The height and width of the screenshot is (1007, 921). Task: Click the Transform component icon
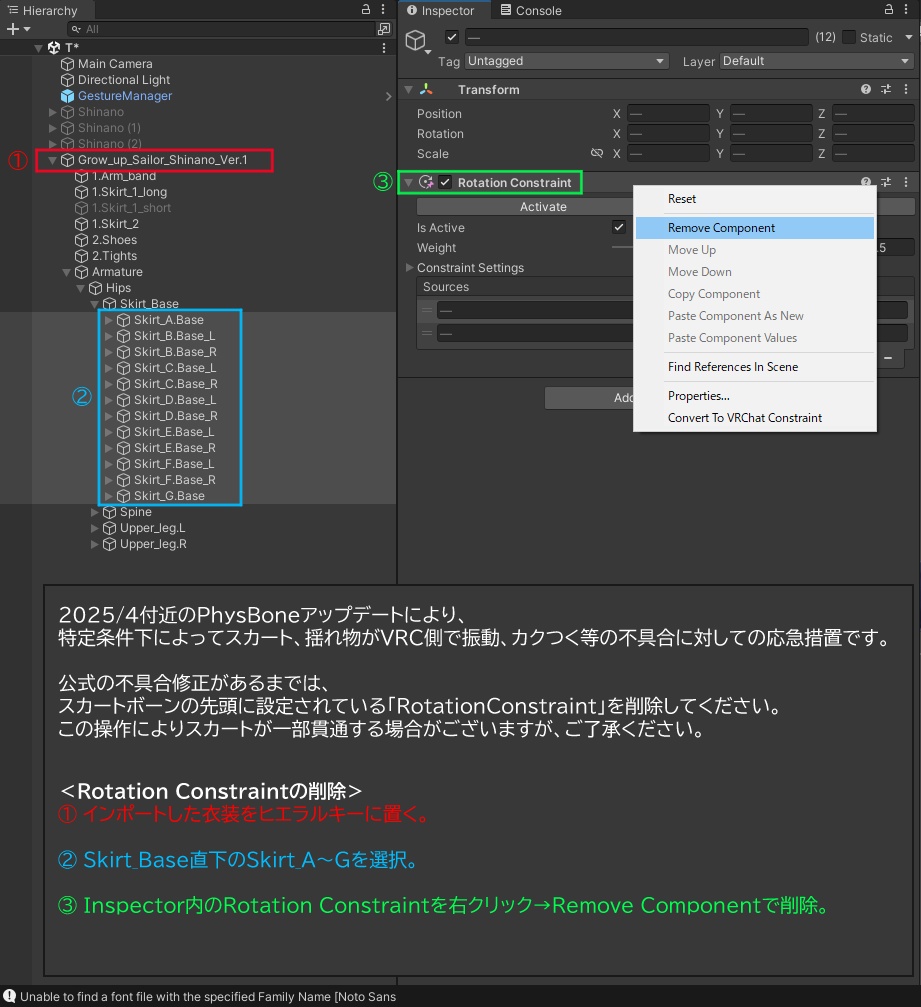[427, 89]
